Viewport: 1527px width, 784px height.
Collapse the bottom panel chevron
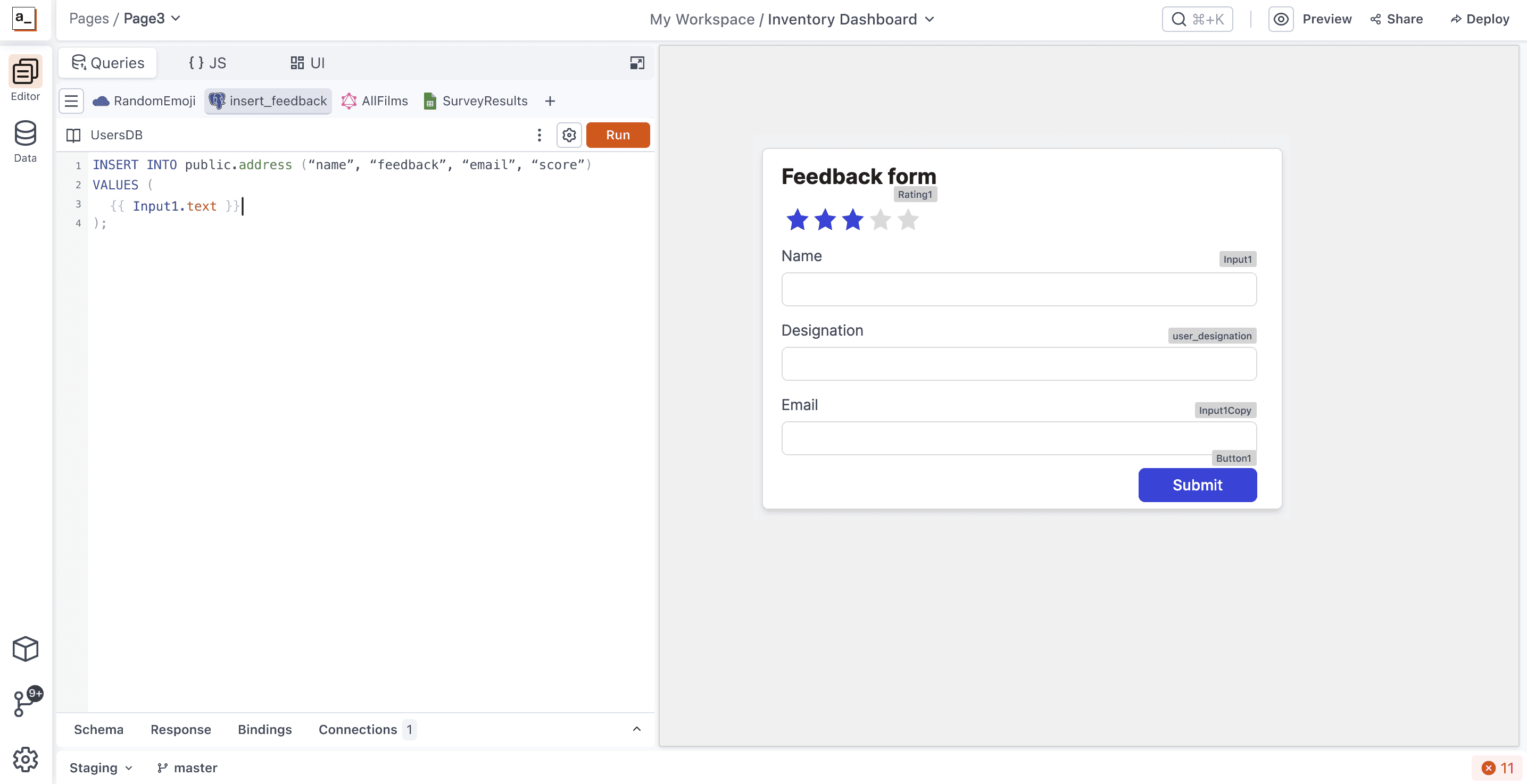click(637, 729)
